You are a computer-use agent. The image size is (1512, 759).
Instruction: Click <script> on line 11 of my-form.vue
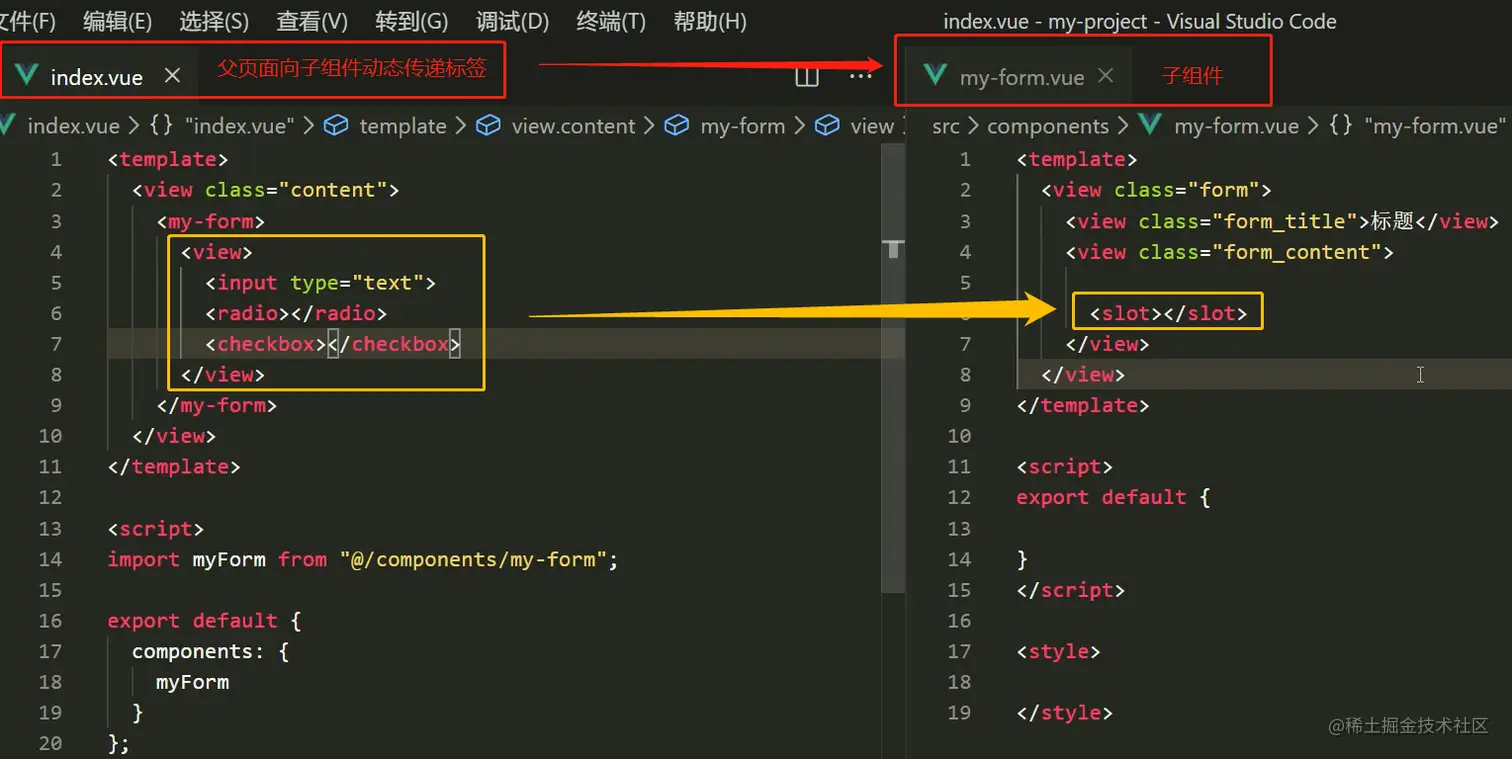[x=1065, y=467]
